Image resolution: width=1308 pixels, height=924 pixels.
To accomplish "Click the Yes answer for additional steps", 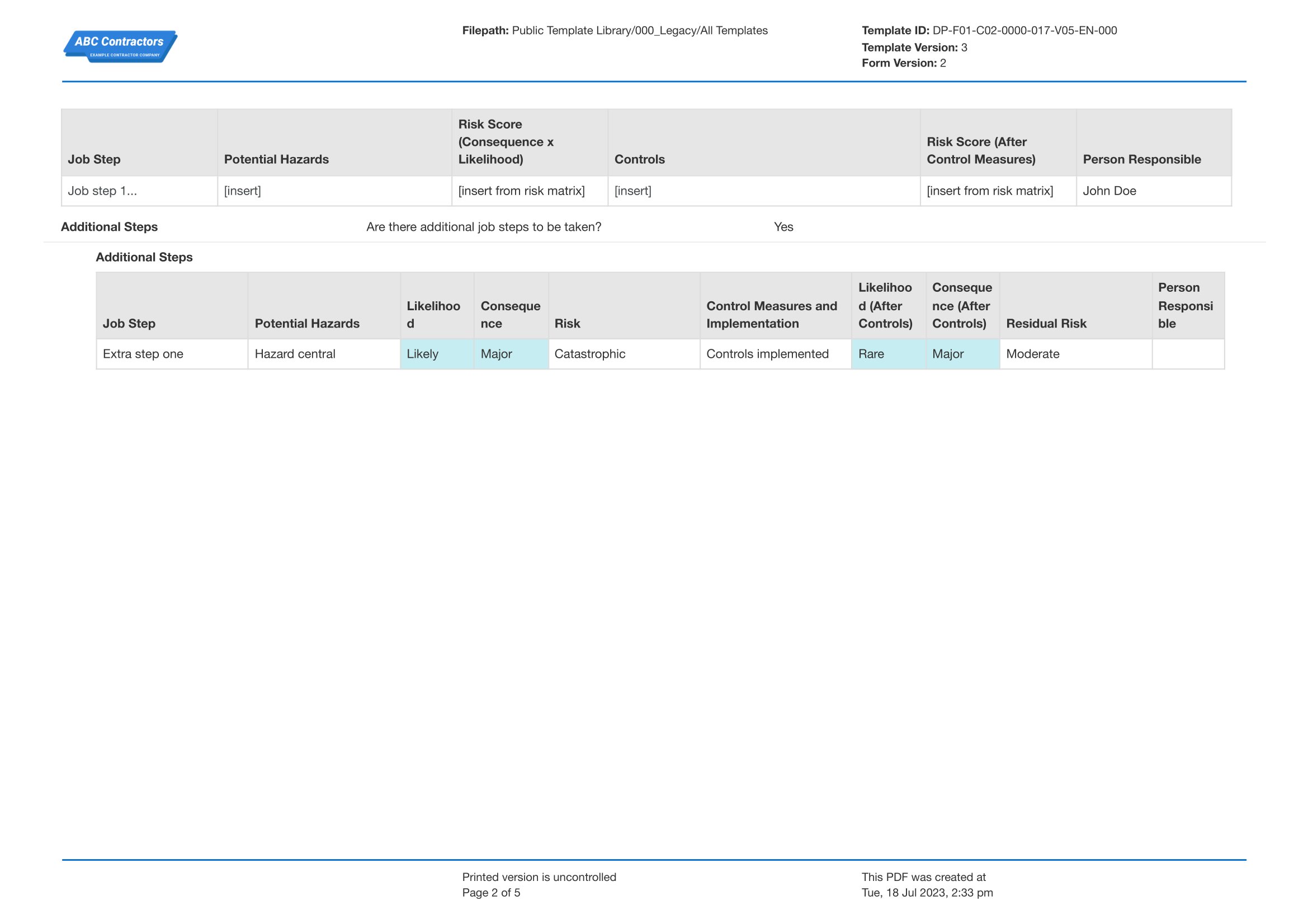I will coord(783,226).
